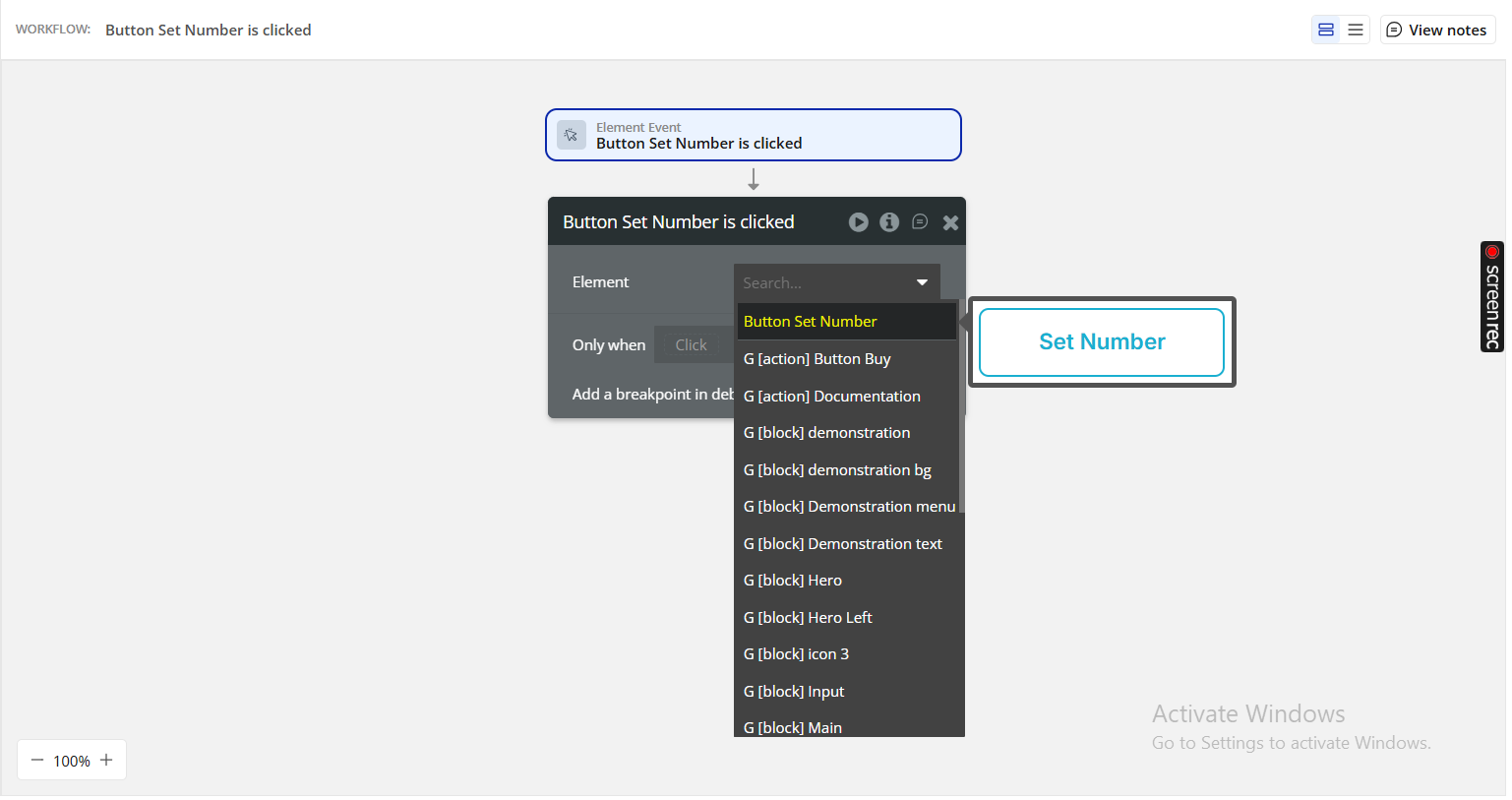1512x800 pixels.
Task: Collapse the Element dropdown with its caret arrow
Action: pos(923,282)
